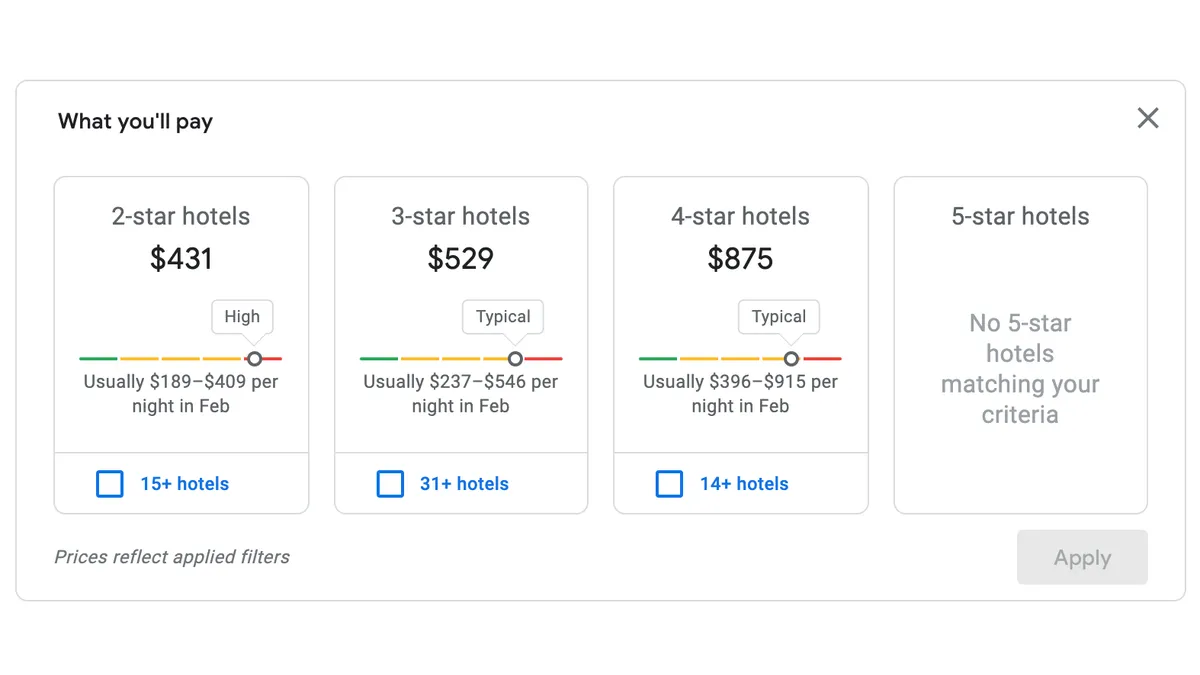Click the Typical label on 4-star card
The image size is (1200, 675).
pos(779,317)
